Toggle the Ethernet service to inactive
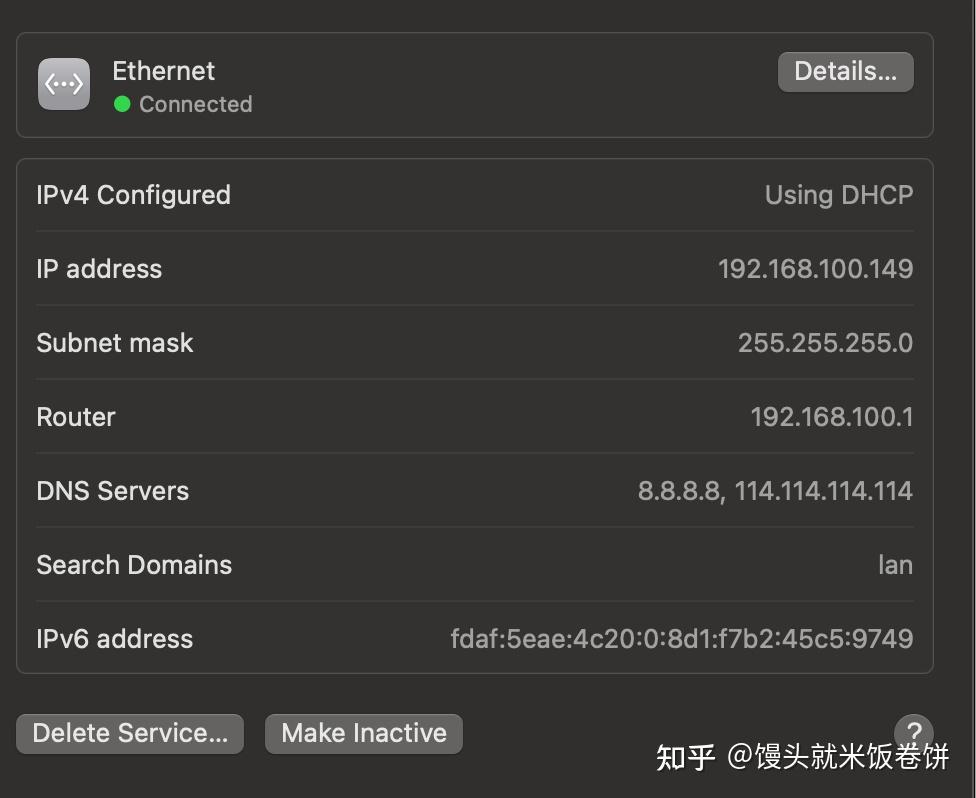Viewport: 976px width, 798px height. point(363,733)
